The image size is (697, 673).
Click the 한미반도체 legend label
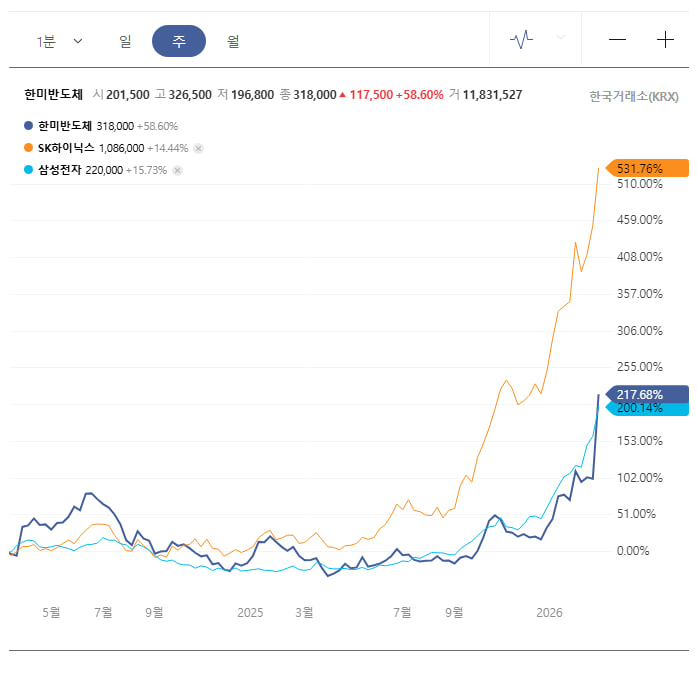point(64,126)
